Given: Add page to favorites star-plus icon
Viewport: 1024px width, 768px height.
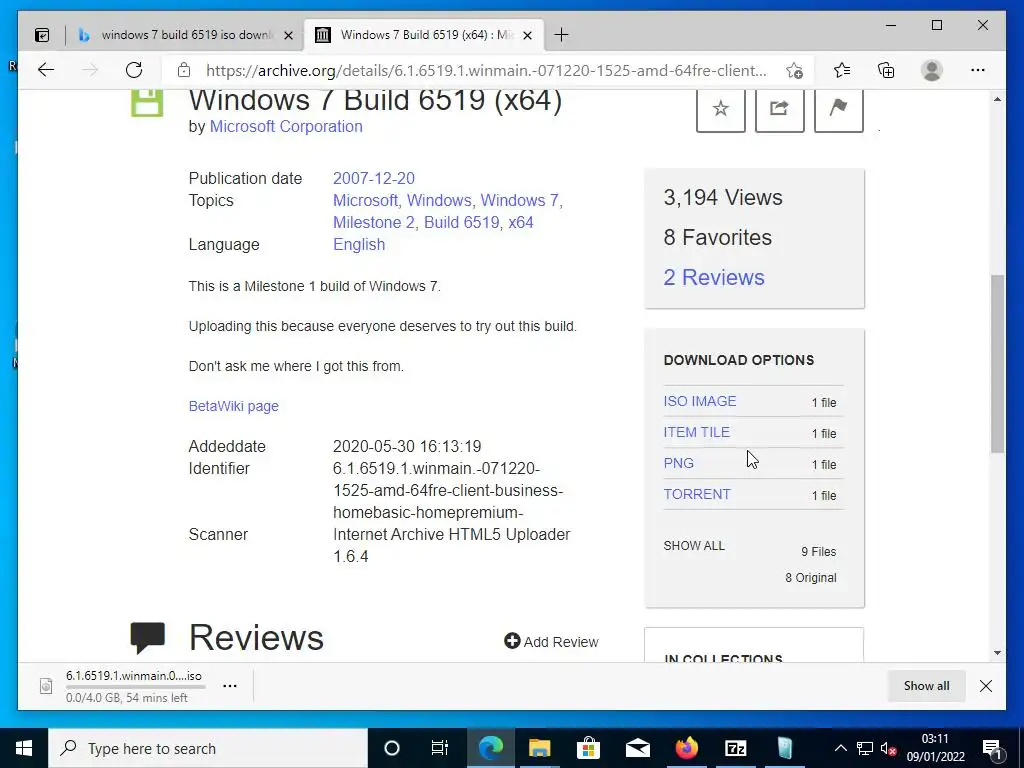Looking at the screenshot, I should [x=794, y=71].
